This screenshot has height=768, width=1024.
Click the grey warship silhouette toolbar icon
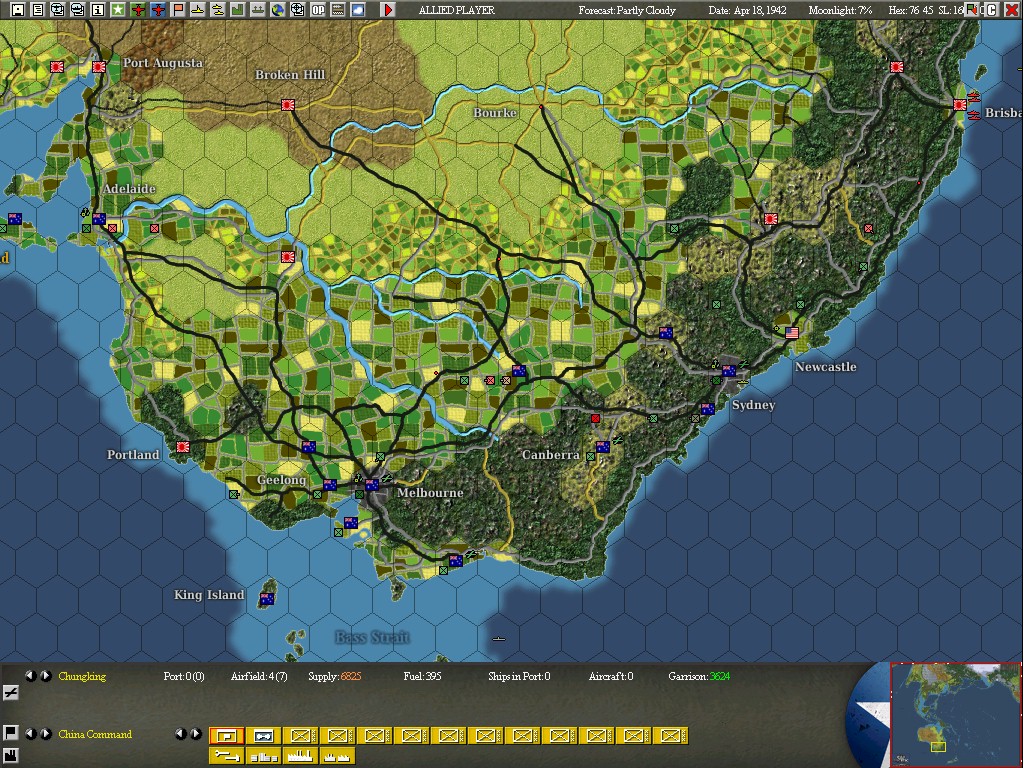pyautogui.click(x=258, y=9)
